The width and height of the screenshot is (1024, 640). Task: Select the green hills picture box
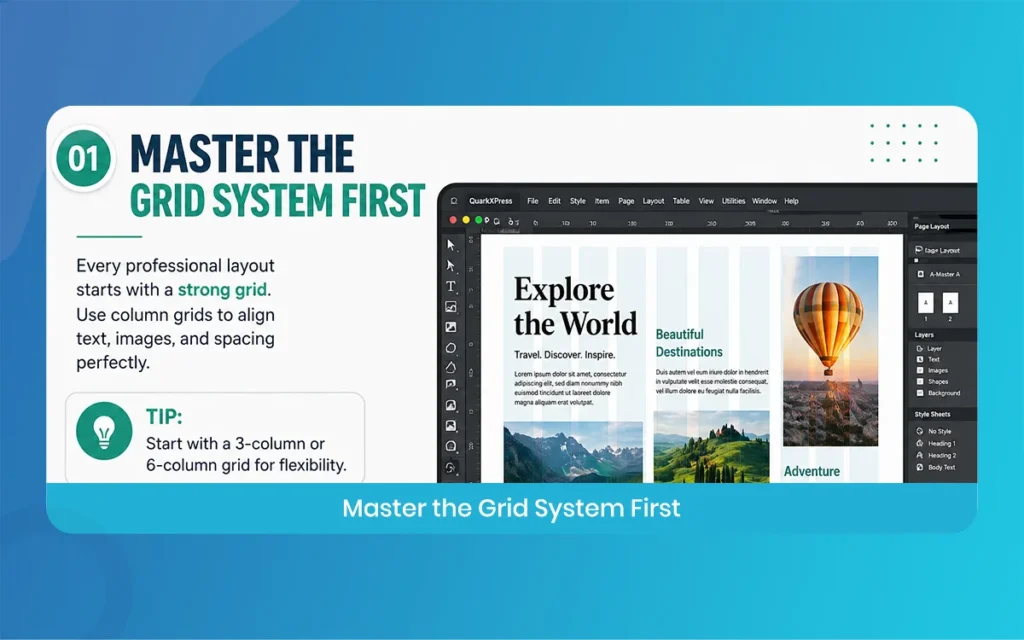click(711, 447)
